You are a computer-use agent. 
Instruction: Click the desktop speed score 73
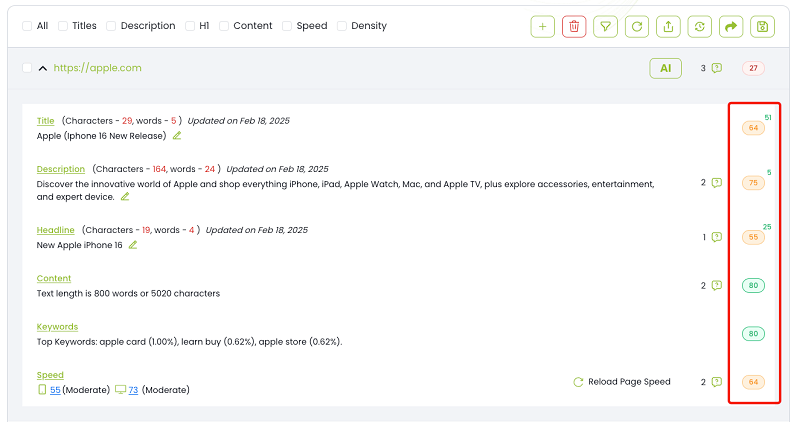pyautogui.click(x=133, y=390)
